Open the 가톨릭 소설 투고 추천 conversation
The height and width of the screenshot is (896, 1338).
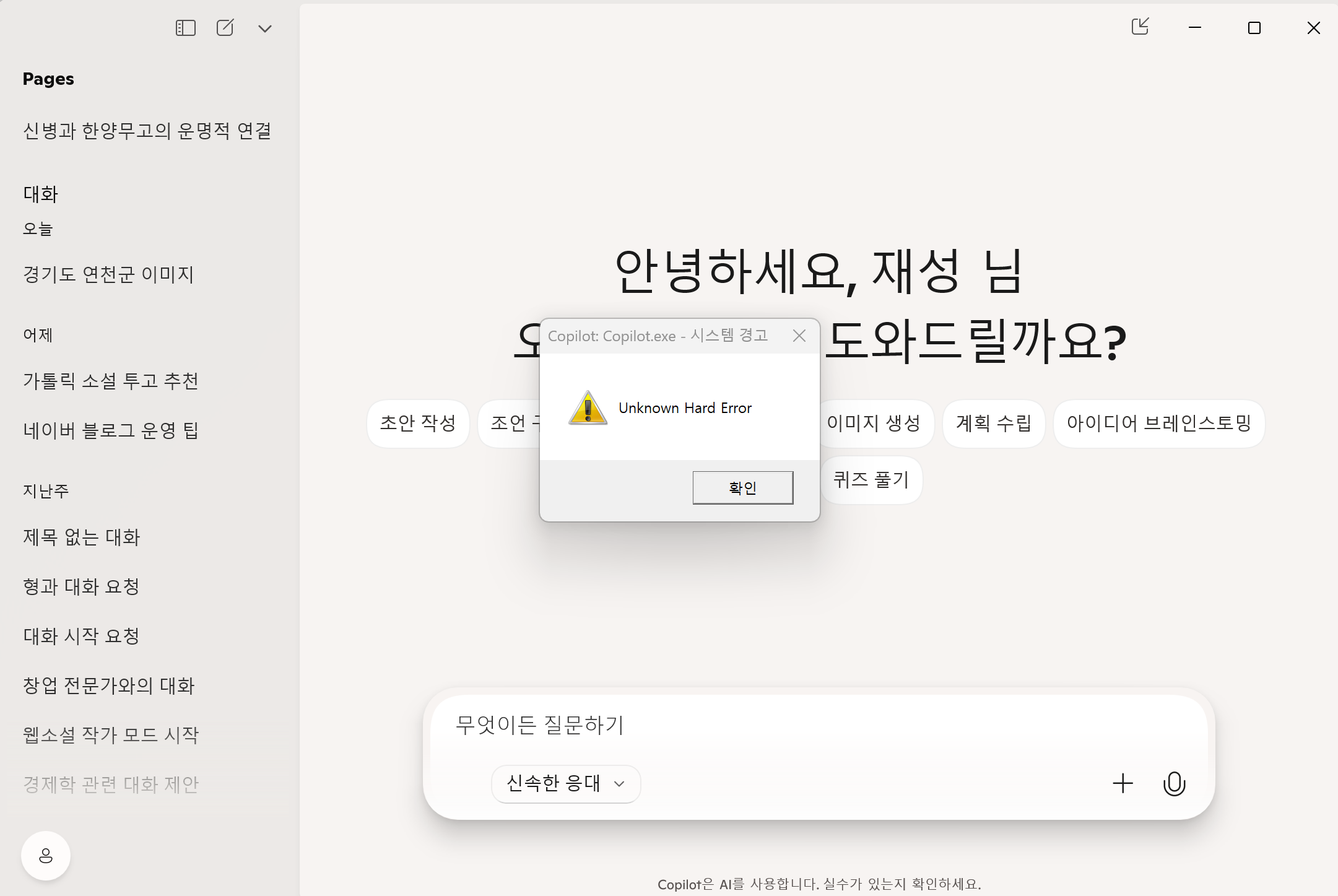point(111,381)
